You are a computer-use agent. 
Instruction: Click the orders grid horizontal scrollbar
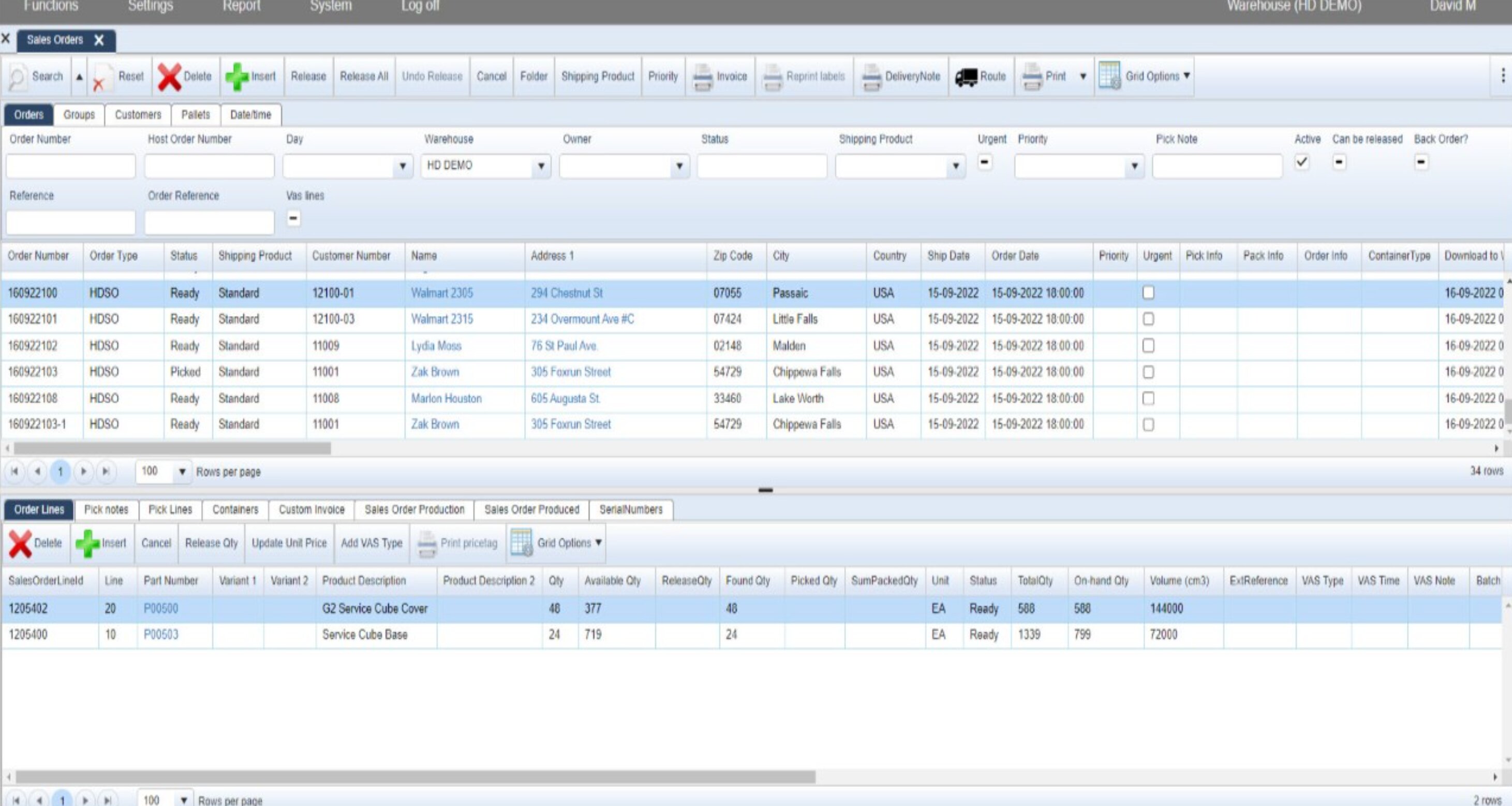tap(172, 448)
